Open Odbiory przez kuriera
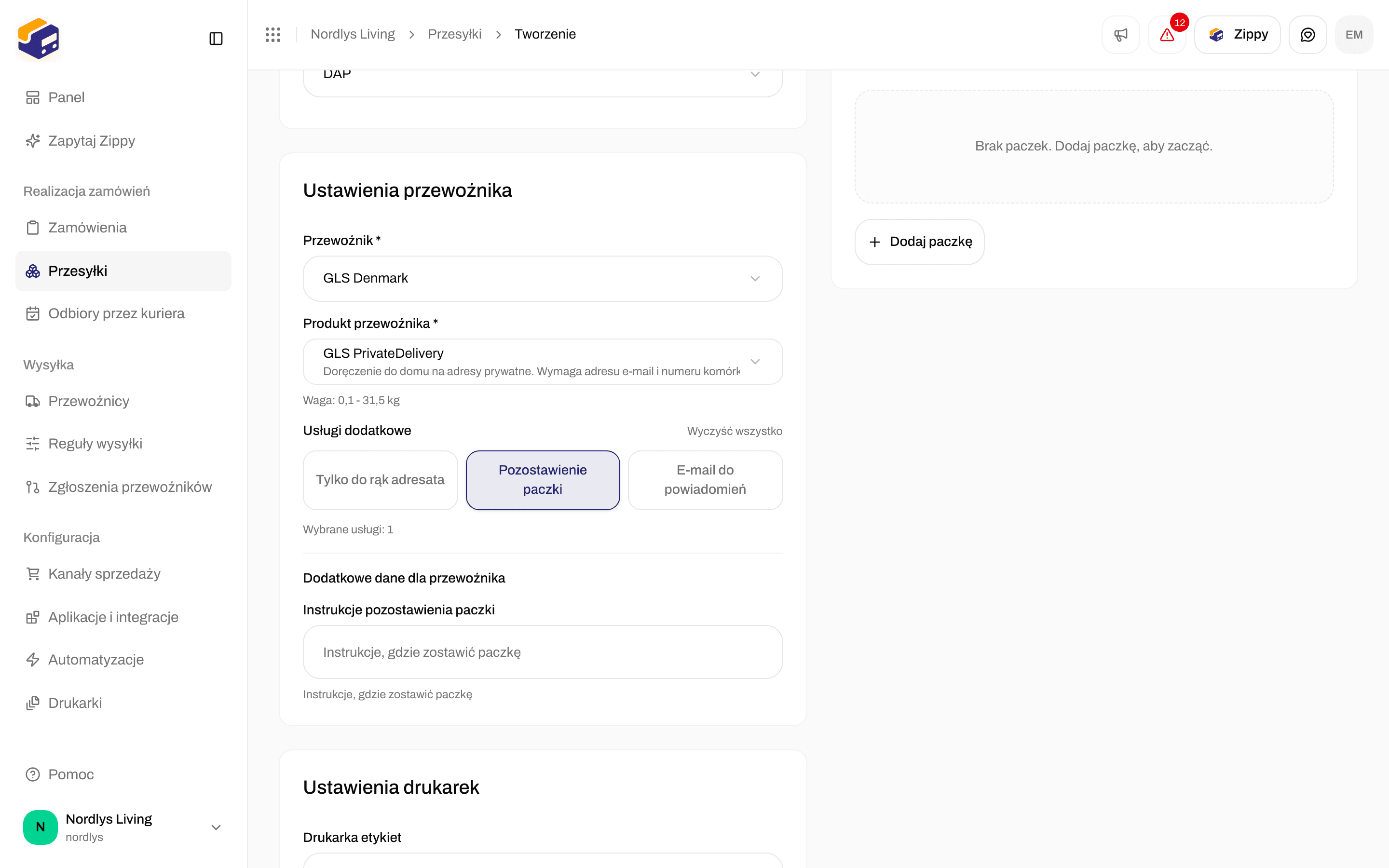The width and height of the screenshot is (1389, 868). tap(123, 313)
